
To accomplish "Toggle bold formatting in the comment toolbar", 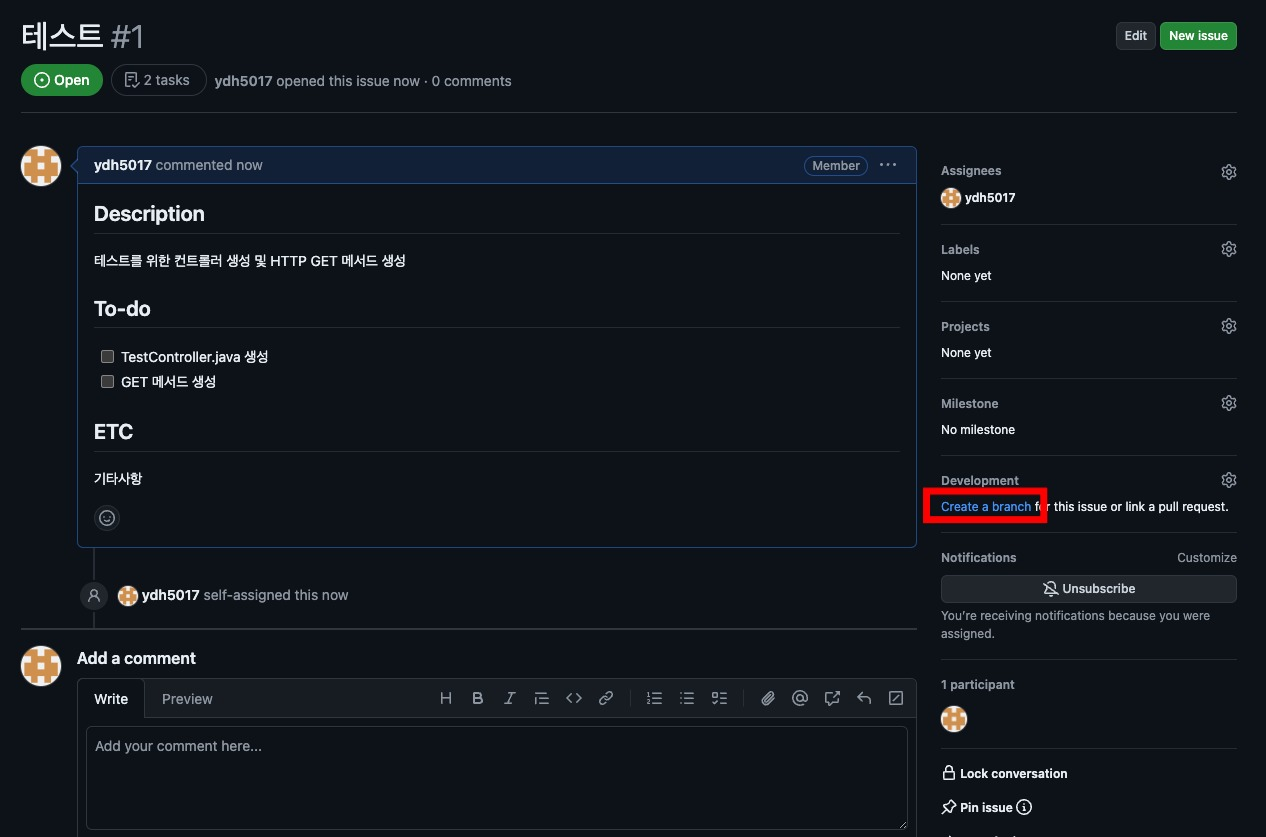I will 478,698.
